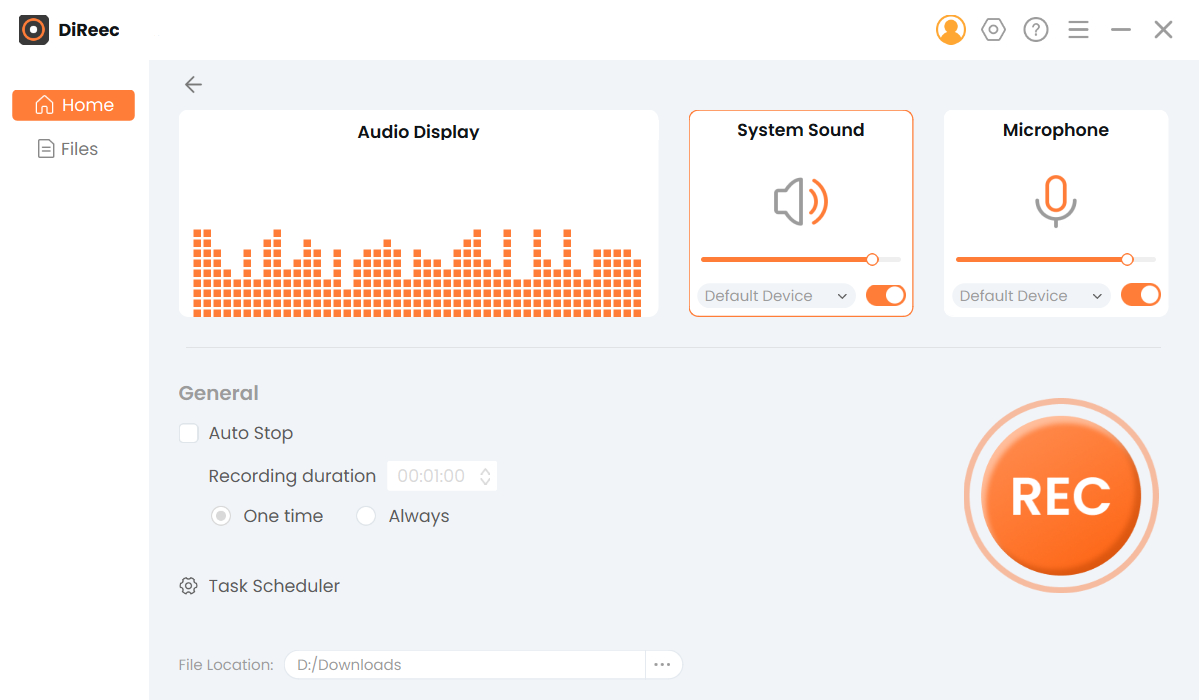Click the Microphone icon

(x=1055, y=201)
